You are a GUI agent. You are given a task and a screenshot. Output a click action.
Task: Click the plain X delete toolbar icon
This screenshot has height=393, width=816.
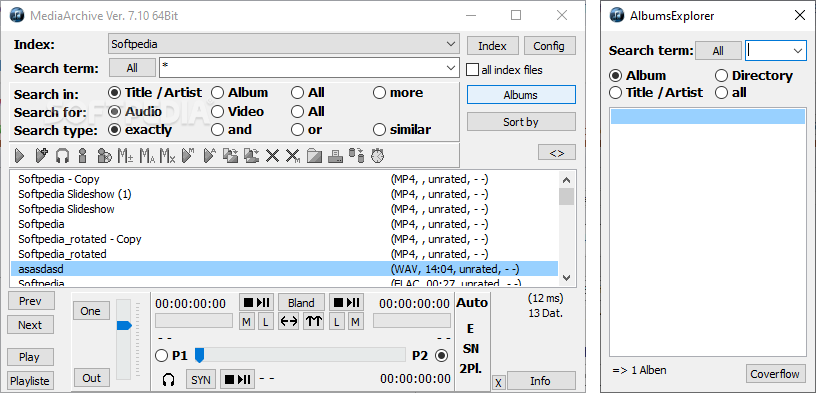[x=272, y=156]
